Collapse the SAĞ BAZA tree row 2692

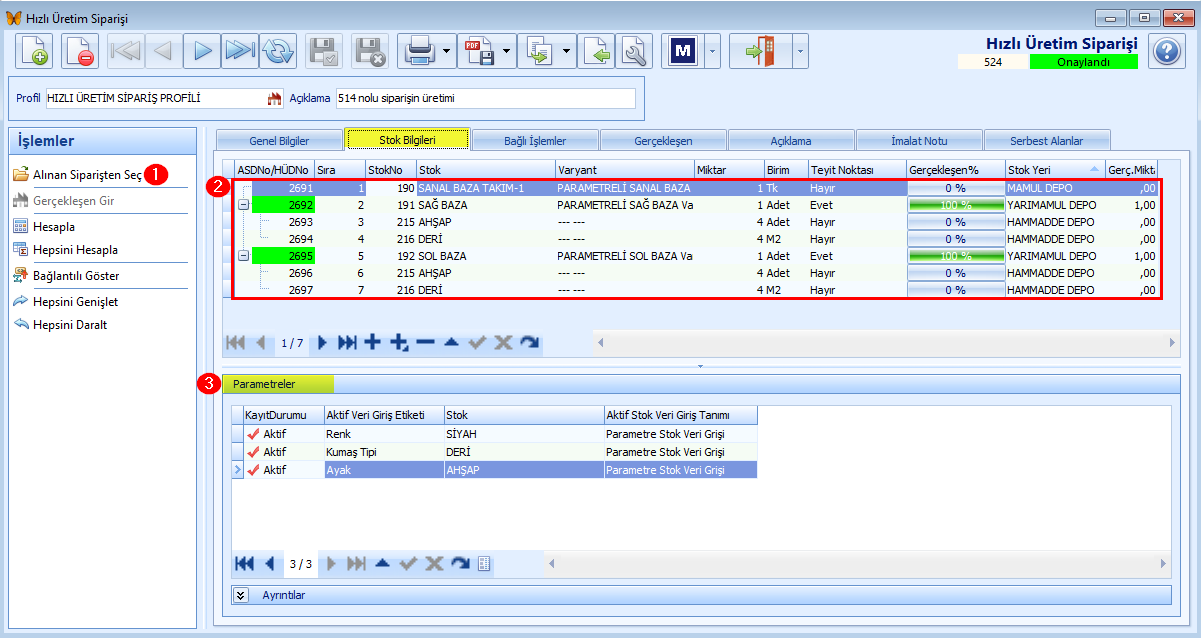pyautogui.click(x=243, y=205)
